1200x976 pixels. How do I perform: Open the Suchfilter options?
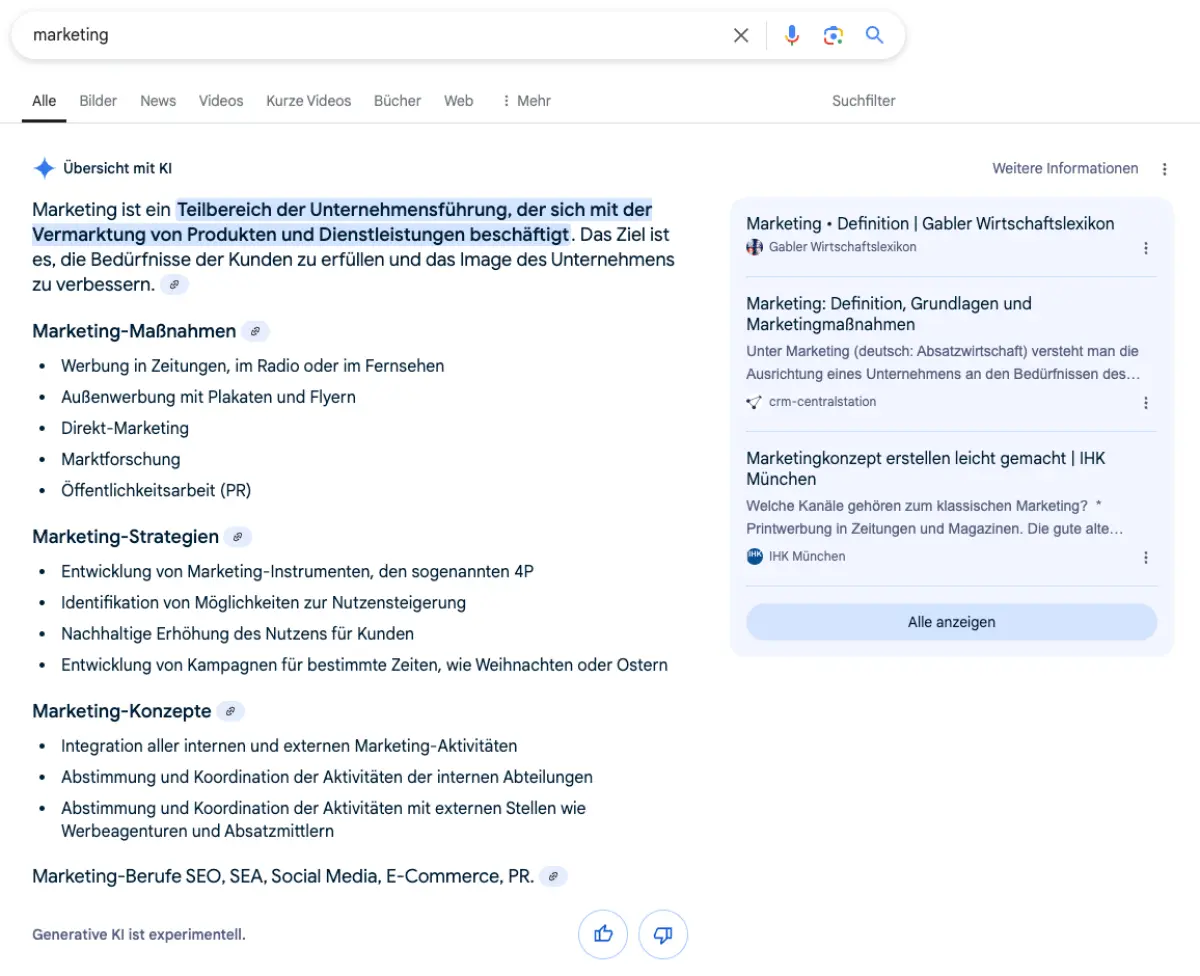tap(864, 101)
